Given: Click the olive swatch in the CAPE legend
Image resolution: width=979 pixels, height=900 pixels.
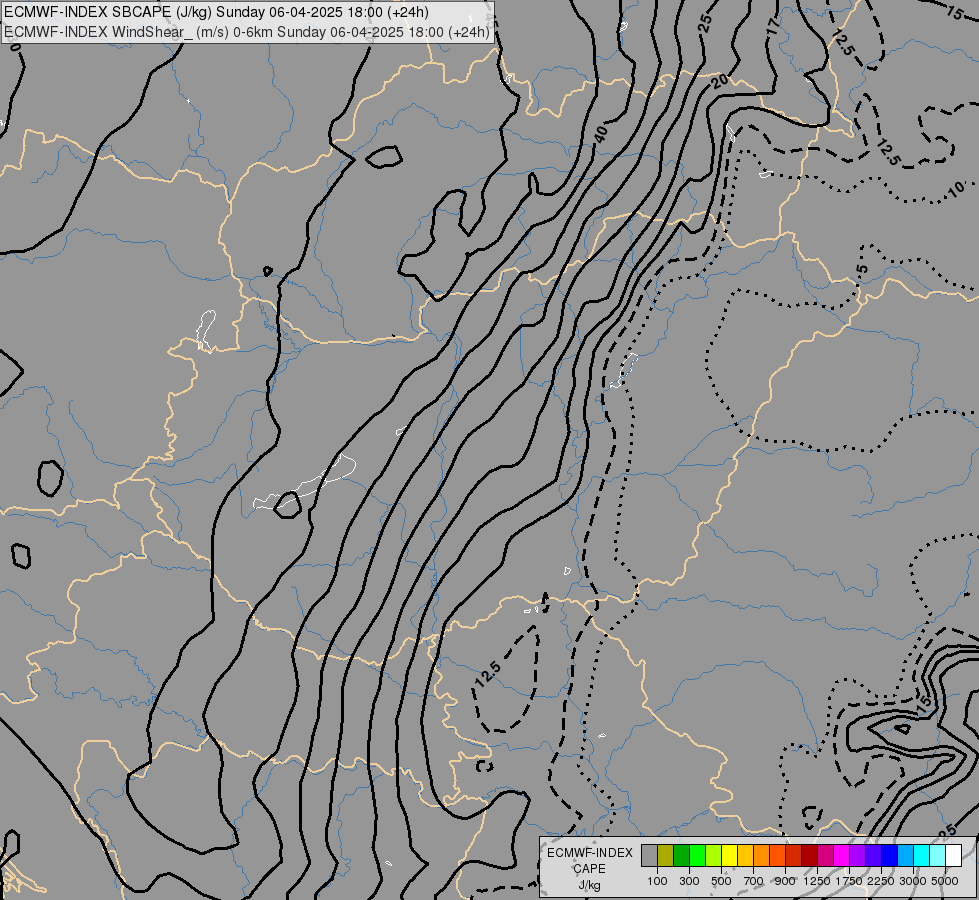Looking at the screenshot, I should coord(666,855).
